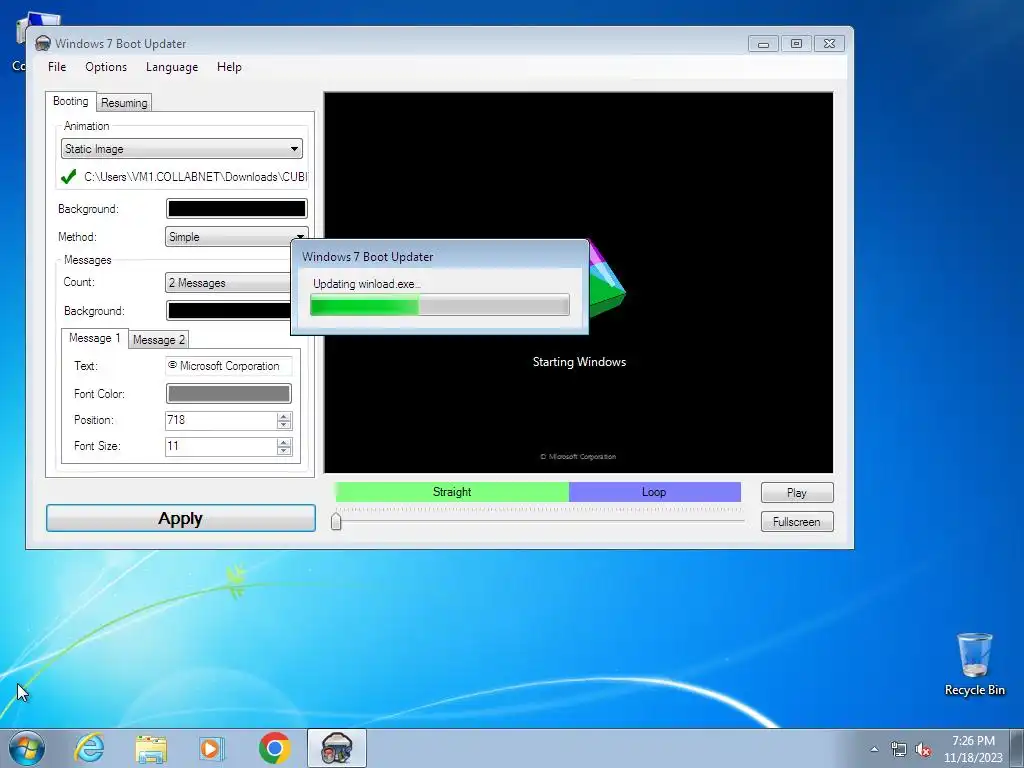The width and height of the screenshot is (1024, 768).
Task: Click the image file path C:\Users\VM1.COLLABNET
Action: [x=195, y=177]
